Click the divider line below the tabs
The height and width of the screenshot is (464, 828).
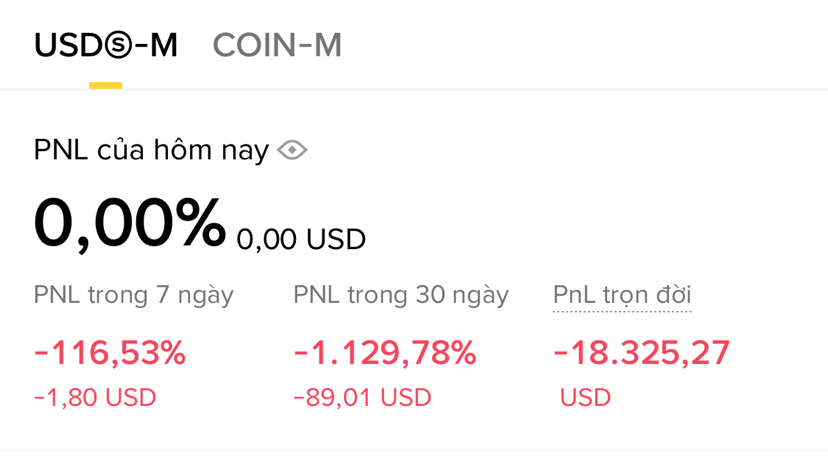[x=414, y=90]
